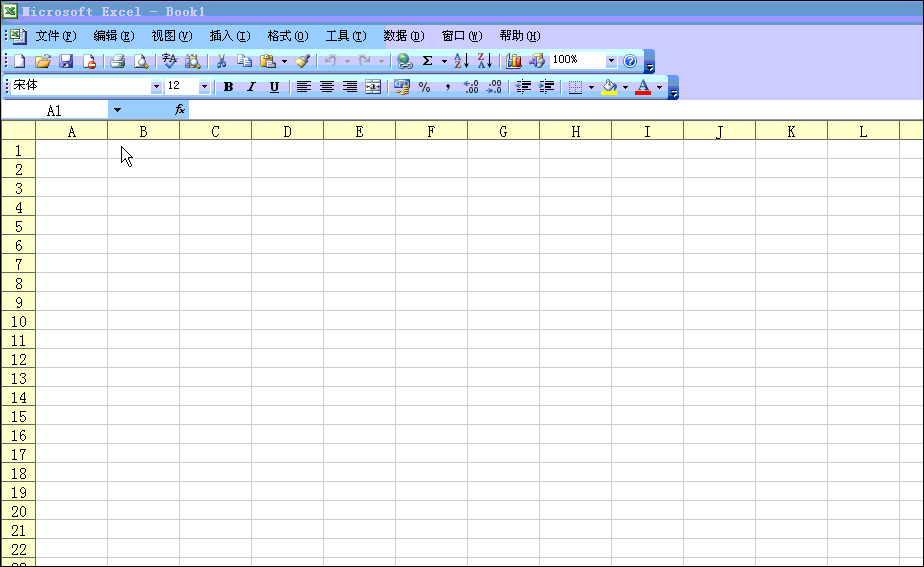
Task: Expand the Name Box dropdown arrow
Action: 117,110
